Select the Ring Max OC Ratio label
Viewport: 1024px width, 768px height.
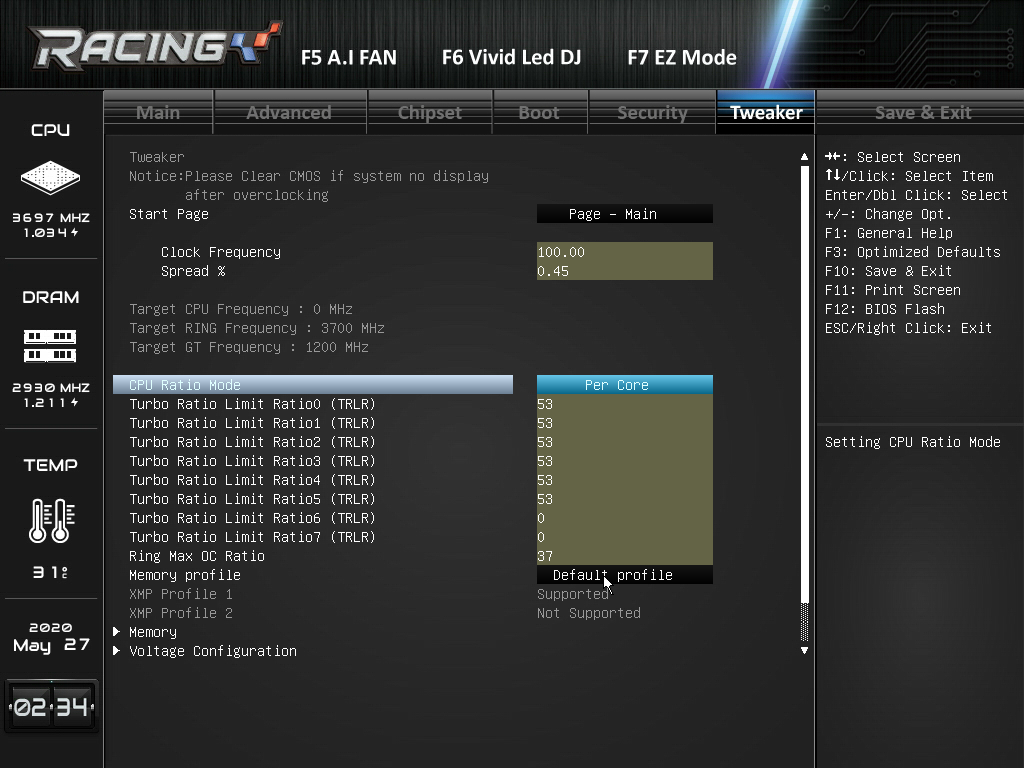click(197, 556)
